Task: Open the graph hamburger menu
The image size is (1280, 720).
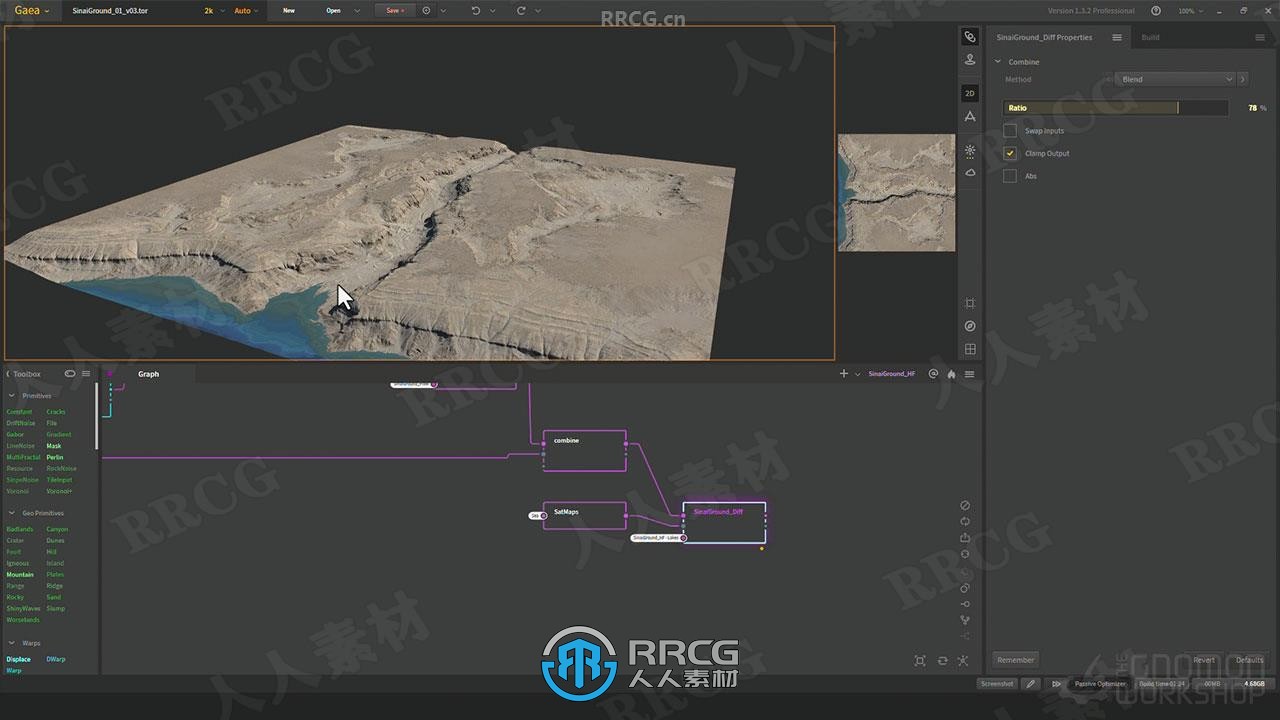Action: [969, 374]
